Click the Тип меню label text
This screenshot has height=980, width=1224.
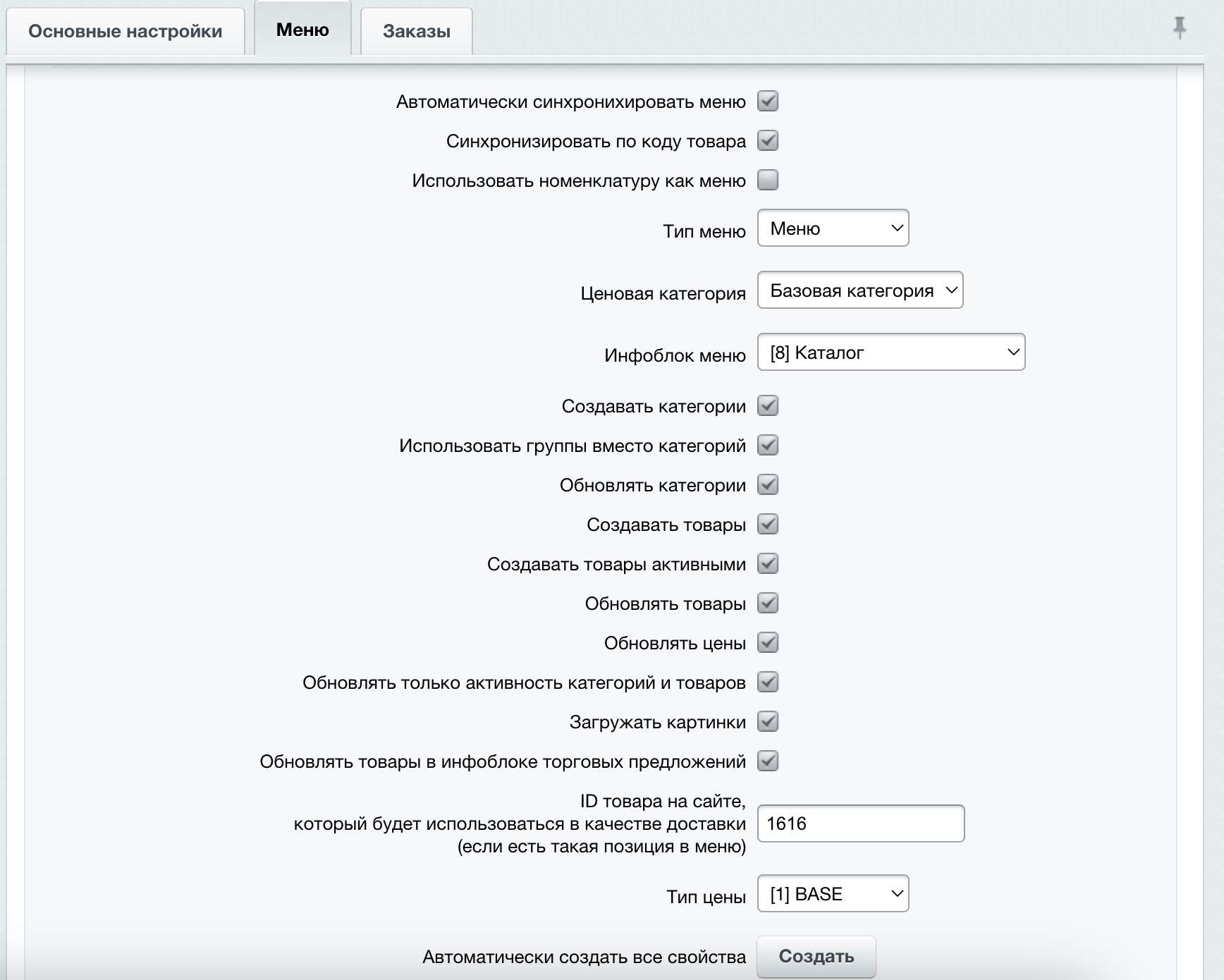point(704,232)
